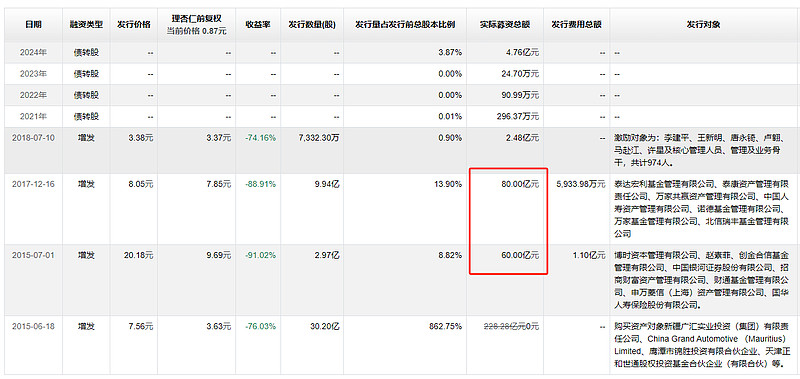Select the 2018-07-10 date cell

tap(33, 138)
